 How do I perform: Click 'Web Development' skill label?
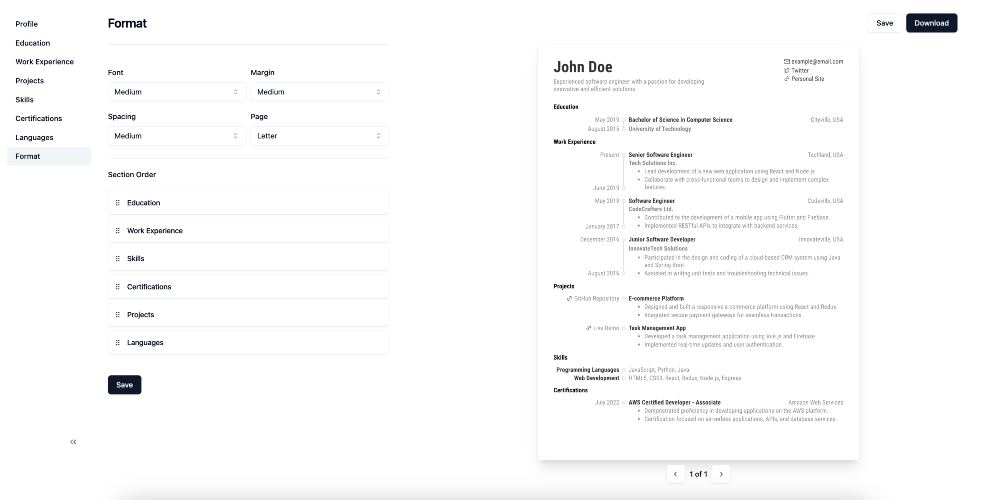pos(597,378)
